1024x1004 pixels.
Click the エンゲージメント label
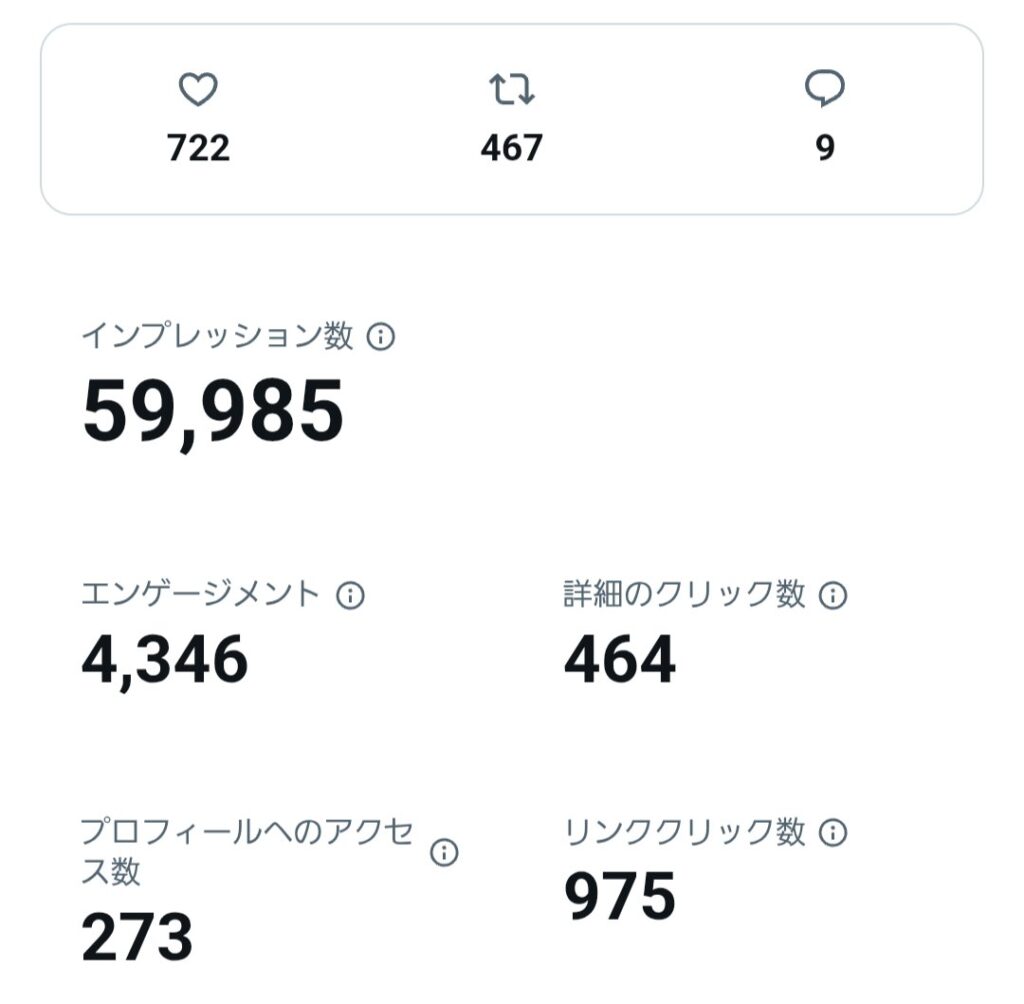tap(200, 594)
